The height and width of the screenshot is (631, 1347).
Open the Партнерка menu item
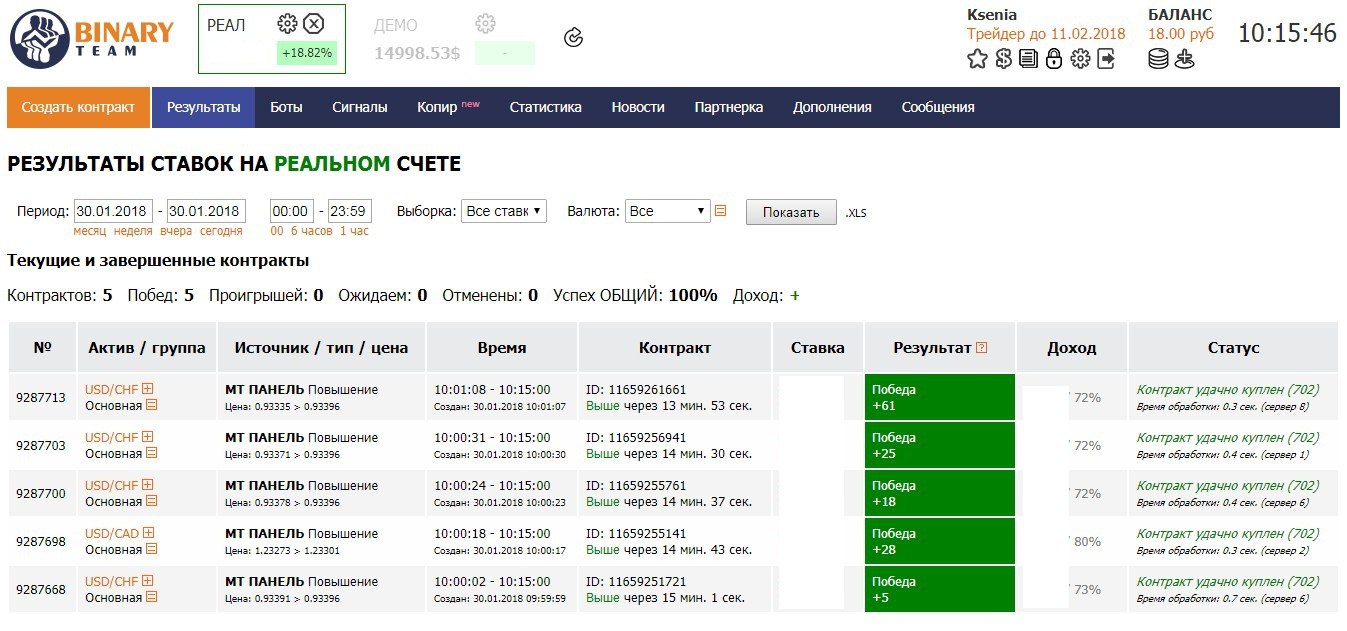(x=729, y=107)
